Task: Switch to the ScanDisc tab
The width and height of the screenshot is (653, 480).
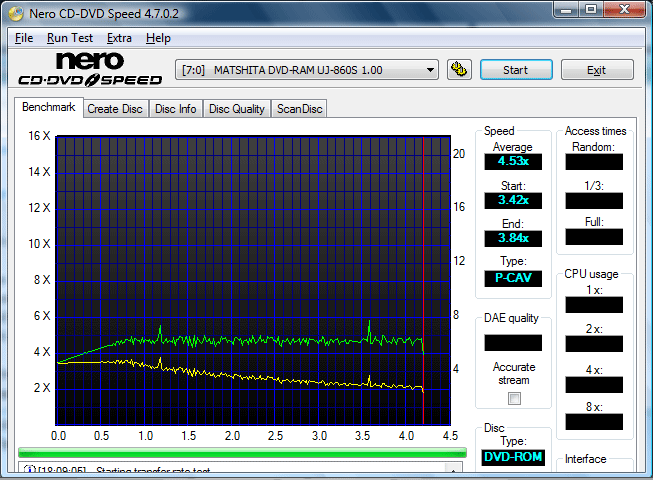Action: 299,109
